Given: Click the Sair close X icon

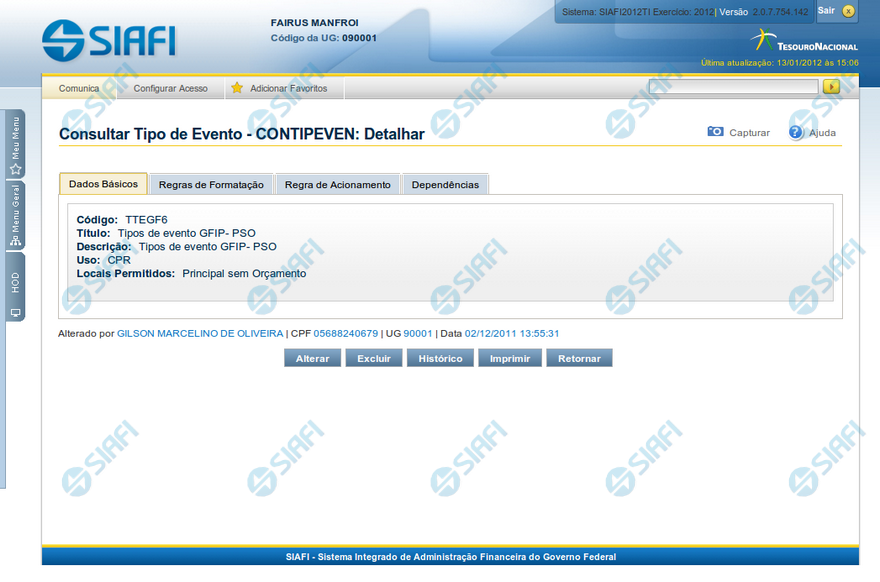Looking at the screenshot, I should (848, 11).
